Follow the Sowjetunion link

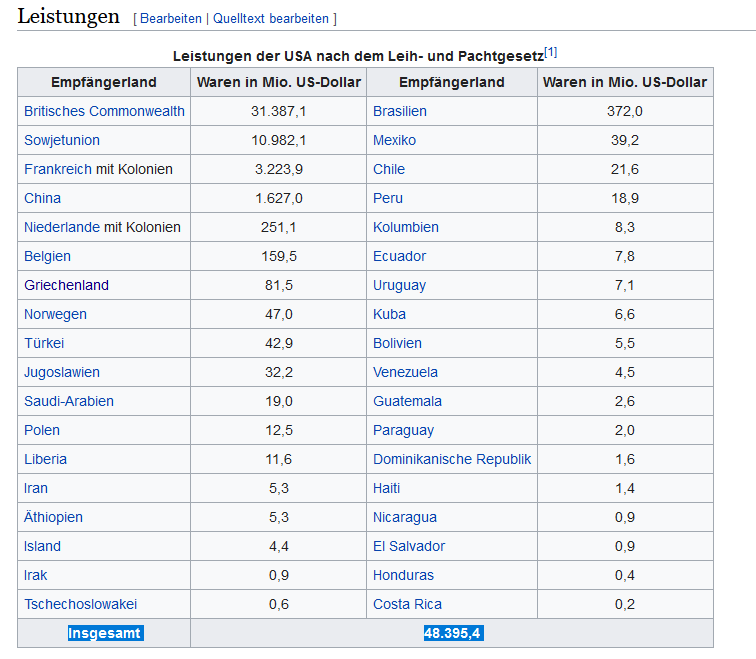[62, 140]
